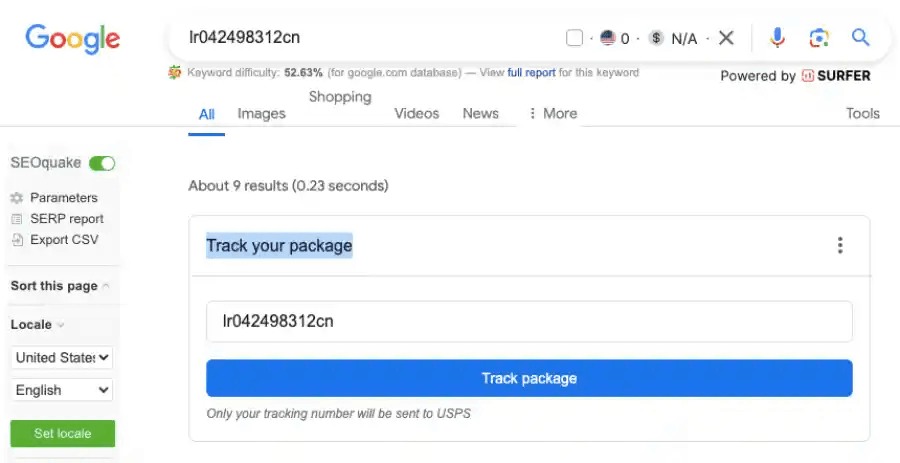Image resolution: width=900 pixels, height=463 pixels.
Task: Open the full report link
Action: tap(532, 73)
